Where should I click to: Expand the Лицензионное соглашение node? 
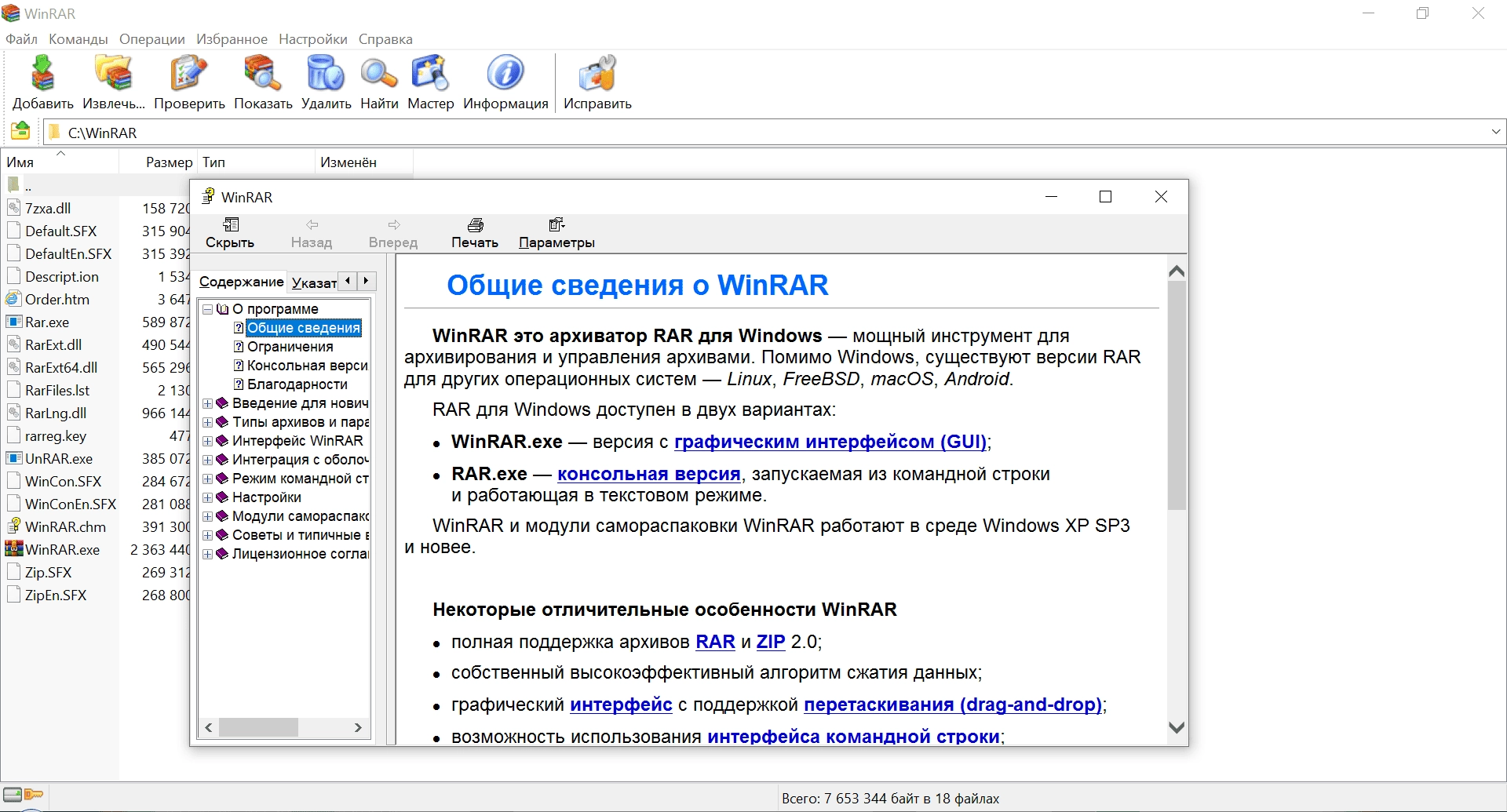207,554
